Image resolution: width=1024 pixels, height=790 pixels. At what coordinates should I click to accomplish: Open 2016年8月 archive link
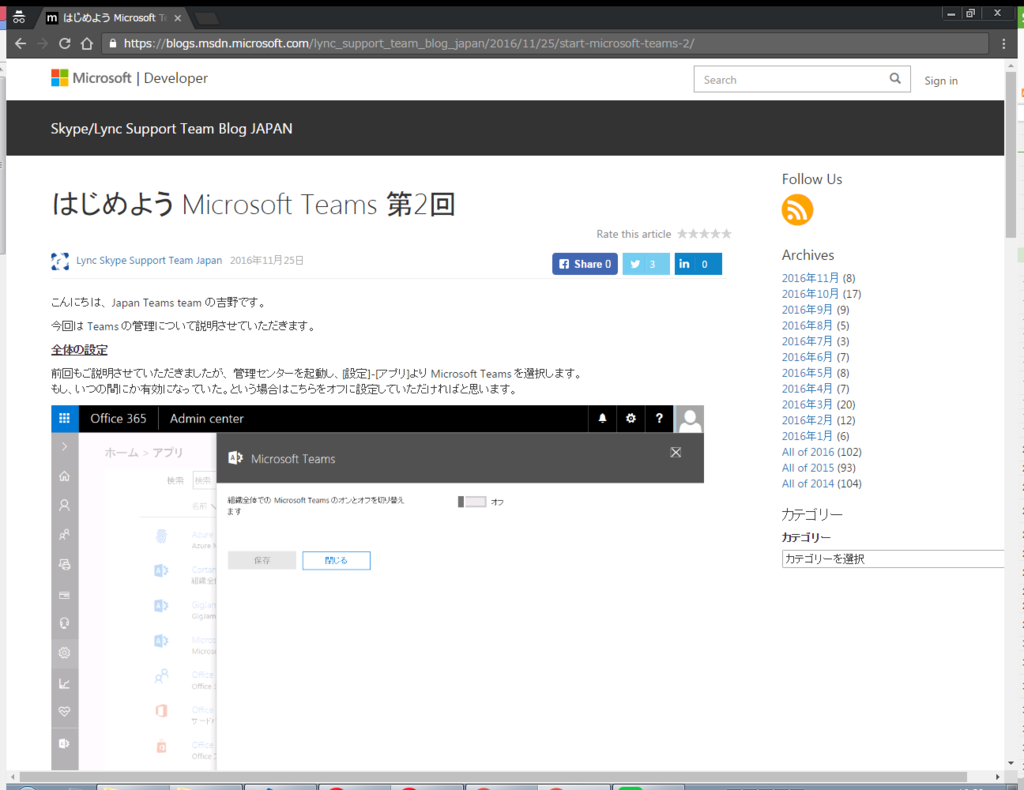pos(807,325)
